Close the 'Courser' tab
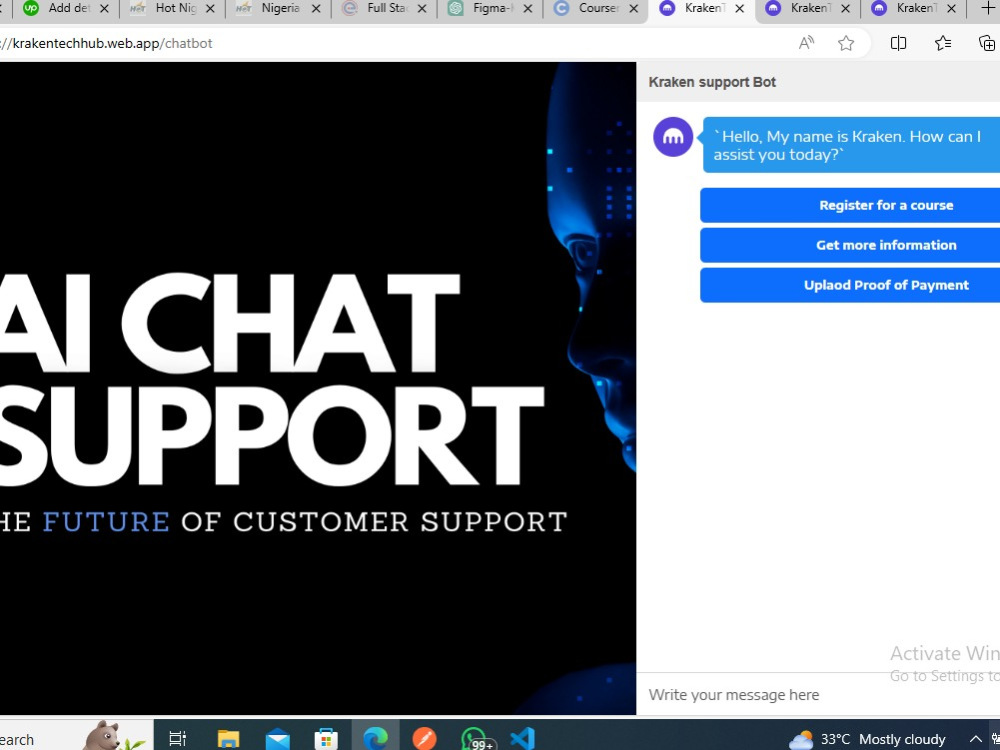 click(633, 8)
